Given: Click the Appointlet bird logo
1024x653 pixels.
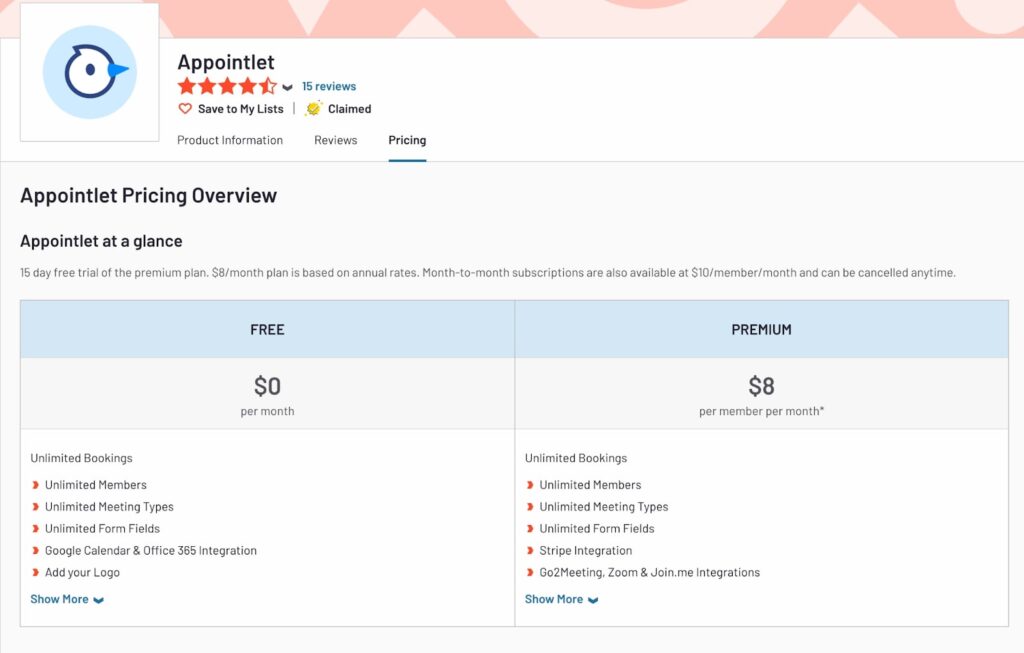Looking at the screenshot, I should click(89, 72).
